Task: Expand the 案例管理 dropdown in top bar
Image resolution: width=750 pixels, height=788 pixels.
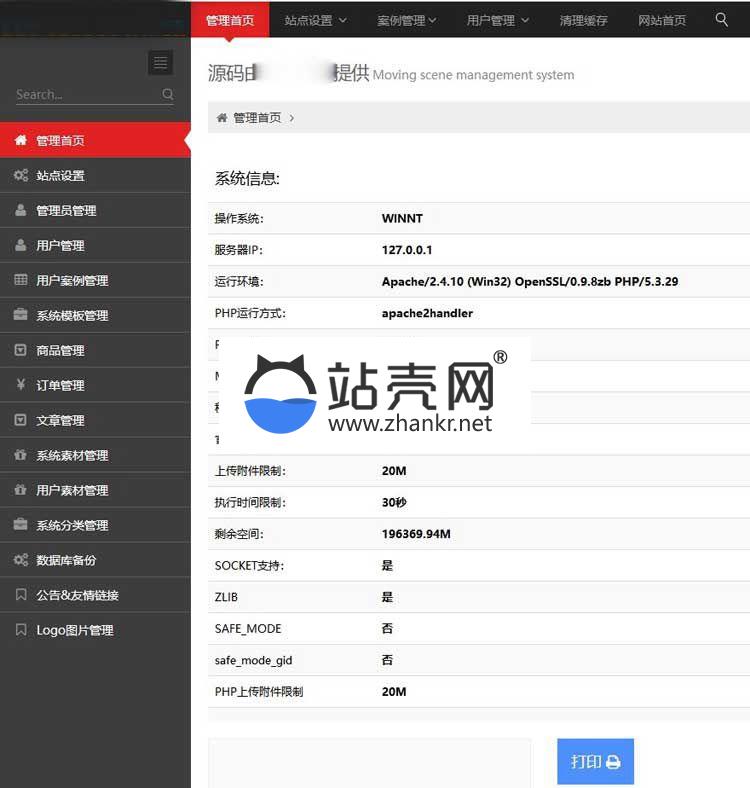Action: [x=408, y=20]
